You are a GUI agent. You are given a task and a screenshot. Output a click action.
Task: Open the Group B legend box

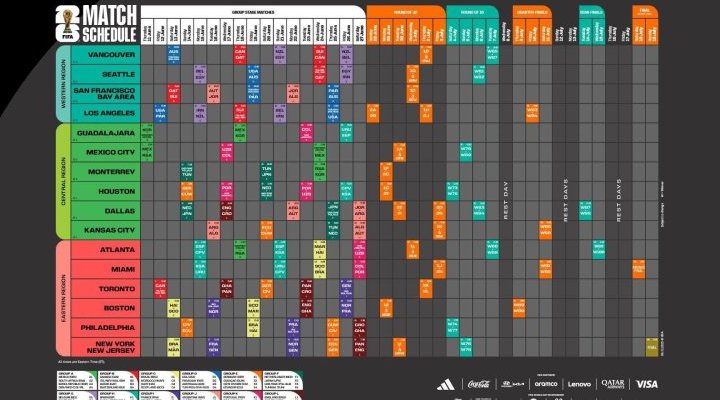118,381
